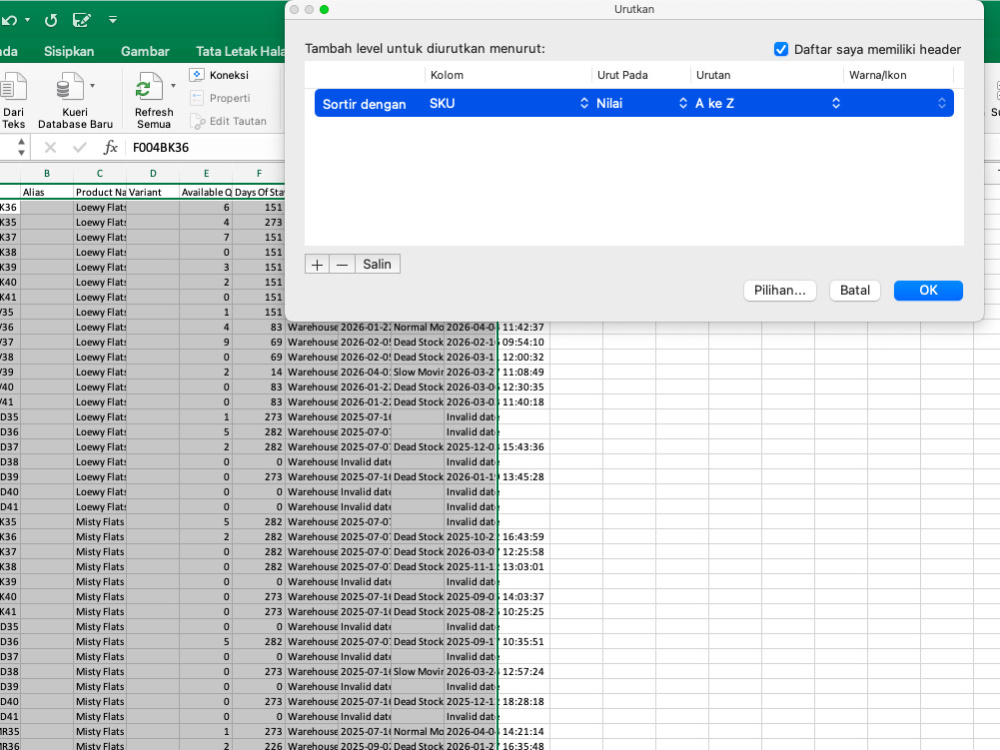Remove sort level with minus button

click(342, 264)
